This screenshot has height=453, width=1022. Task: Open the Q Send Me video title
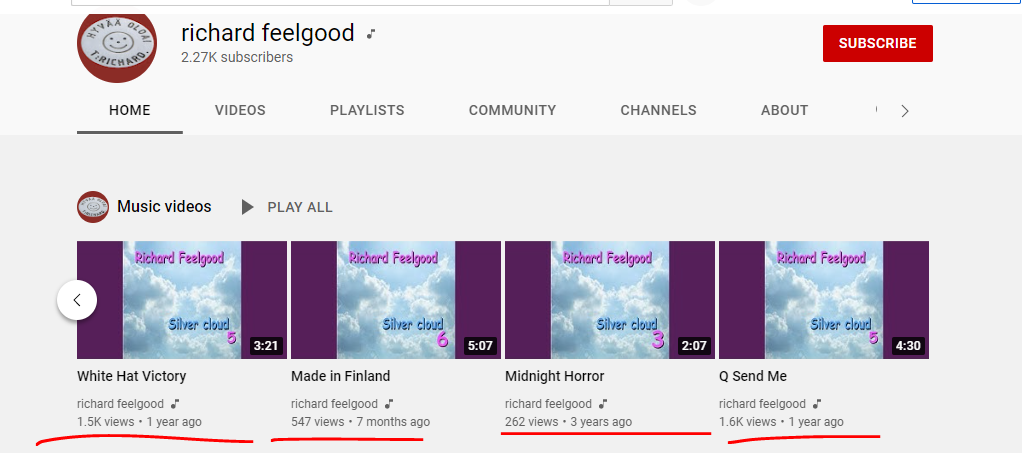(x=753, y=376)
